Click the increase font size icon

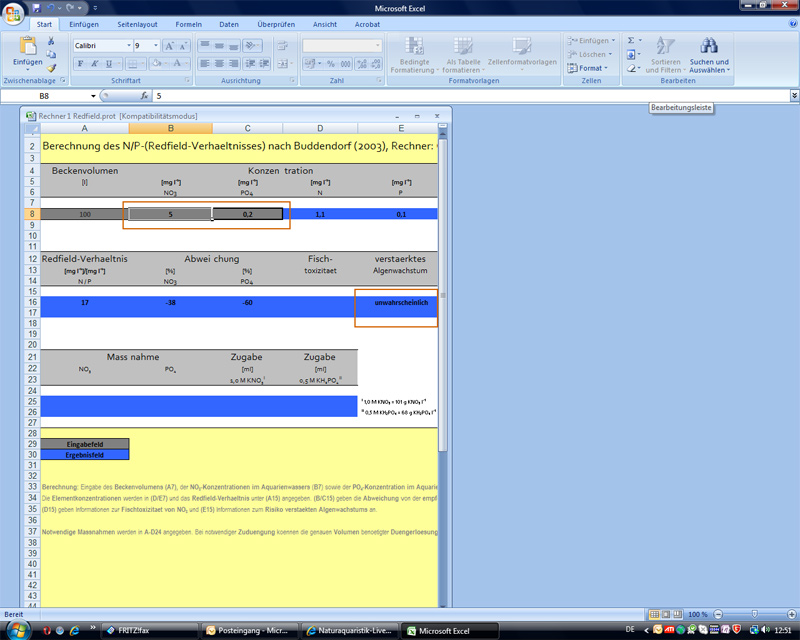[x=169, y=46]
